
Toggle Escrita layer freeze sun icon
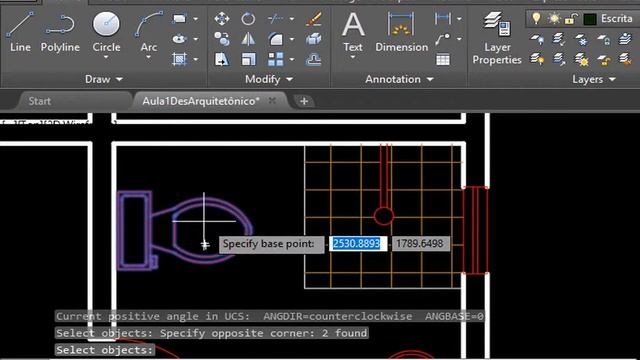[554, 18]
